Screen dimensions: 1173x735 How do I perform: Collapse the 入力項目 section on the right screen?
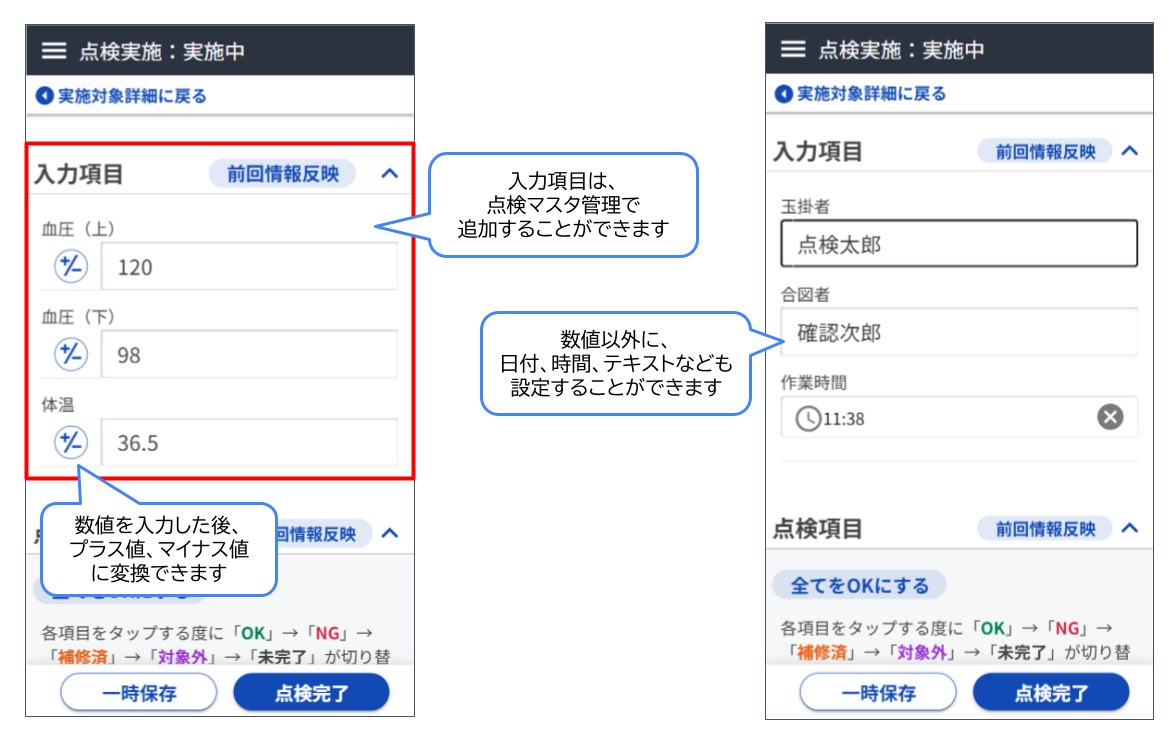point(1132,151)
